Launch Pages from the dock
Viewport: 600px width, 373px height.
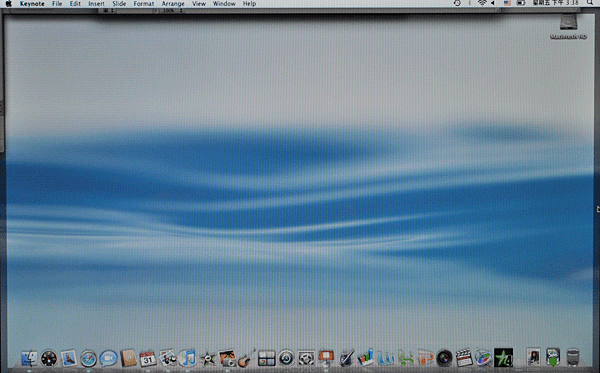pos(346,358)
